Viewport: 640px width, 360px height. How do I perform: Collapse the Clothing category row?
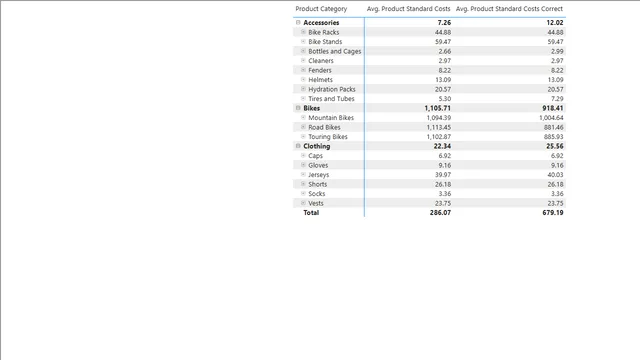click(x=298, y=146)
